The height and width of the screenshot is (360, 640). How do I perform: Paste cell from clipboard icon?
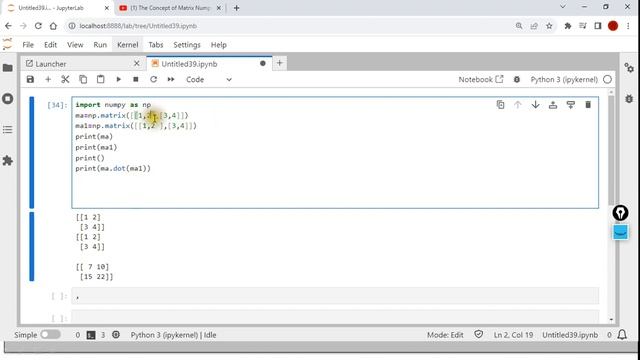pos(100,80)
